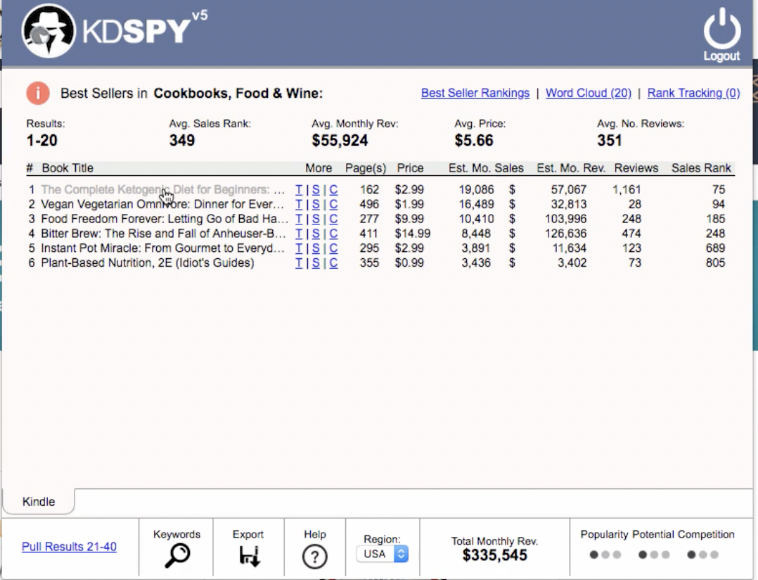Click T link for Bitter Brew row

[299, 234]
